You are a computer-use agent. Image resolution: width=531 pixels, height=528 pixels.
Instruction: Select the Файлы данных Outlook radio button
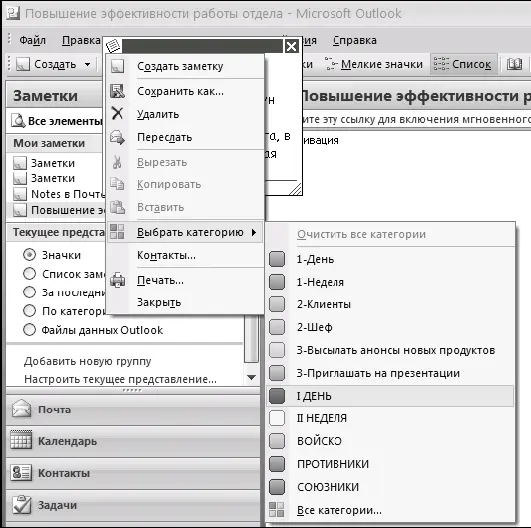tap(29, 330)
